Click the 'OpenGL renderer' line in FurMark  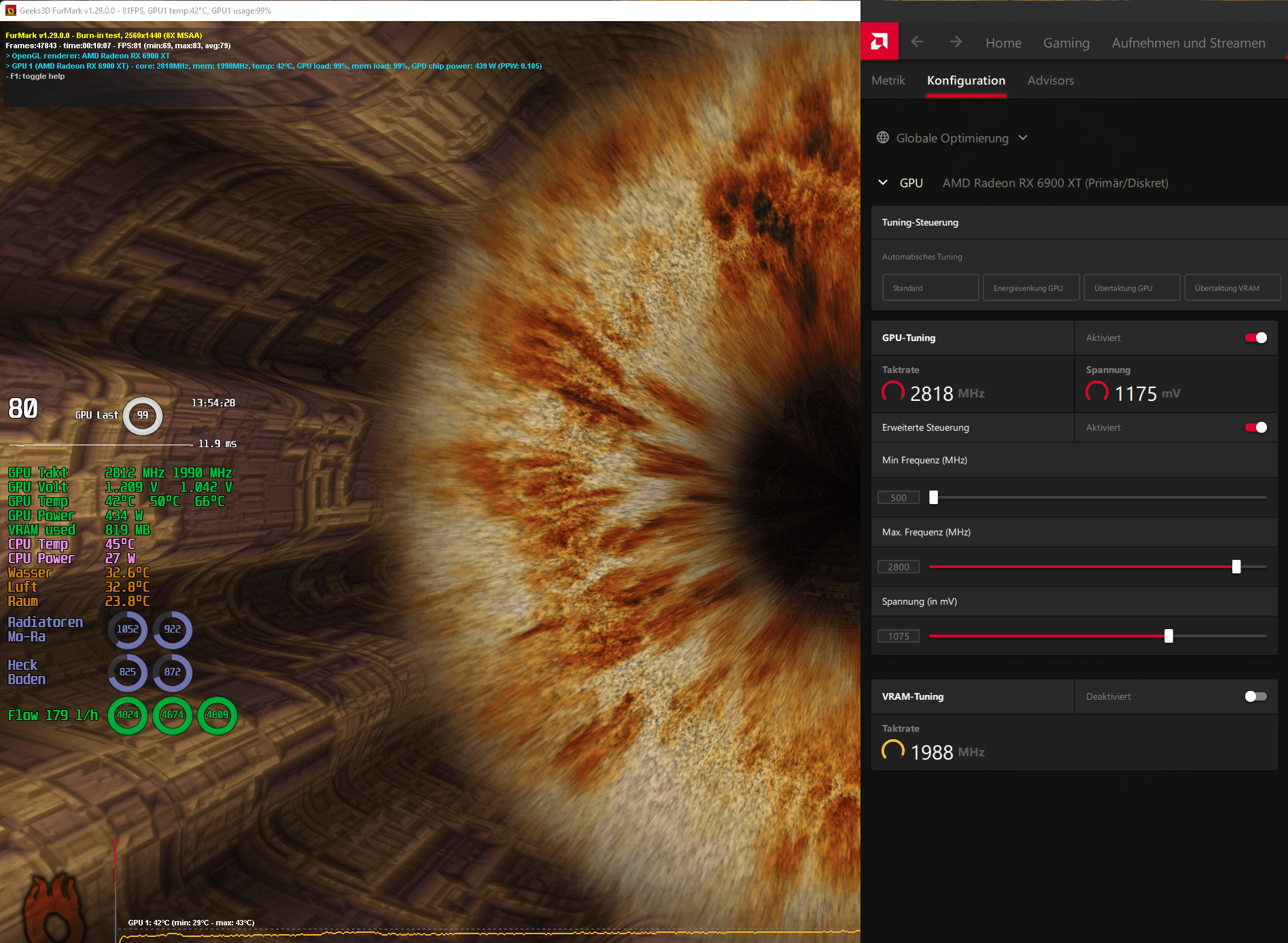88,56
